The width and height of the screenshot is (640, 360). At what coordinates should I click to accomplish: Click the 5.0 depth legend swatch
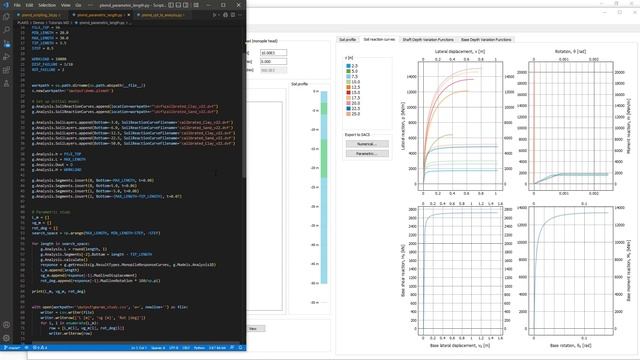[349, 71]
